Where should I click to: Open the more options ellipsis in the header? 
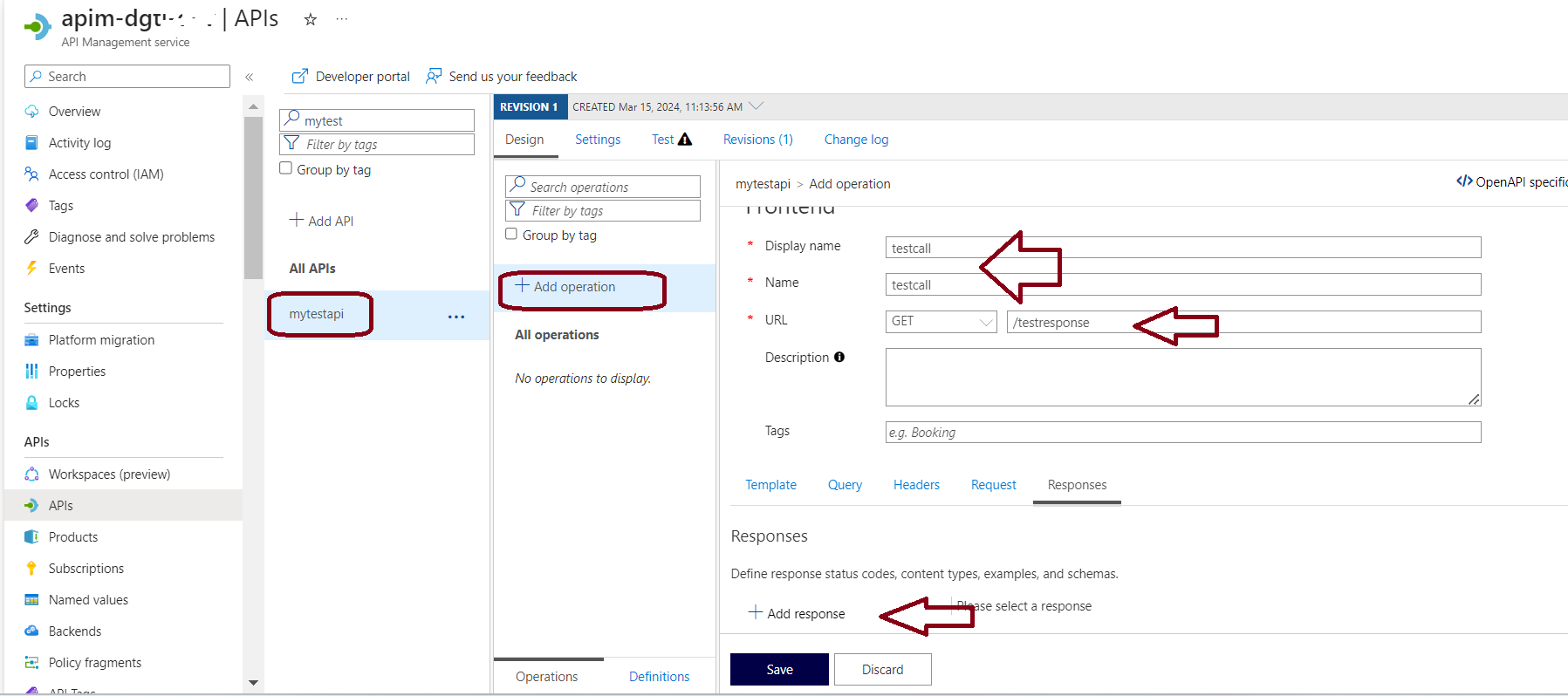point(342,19)
